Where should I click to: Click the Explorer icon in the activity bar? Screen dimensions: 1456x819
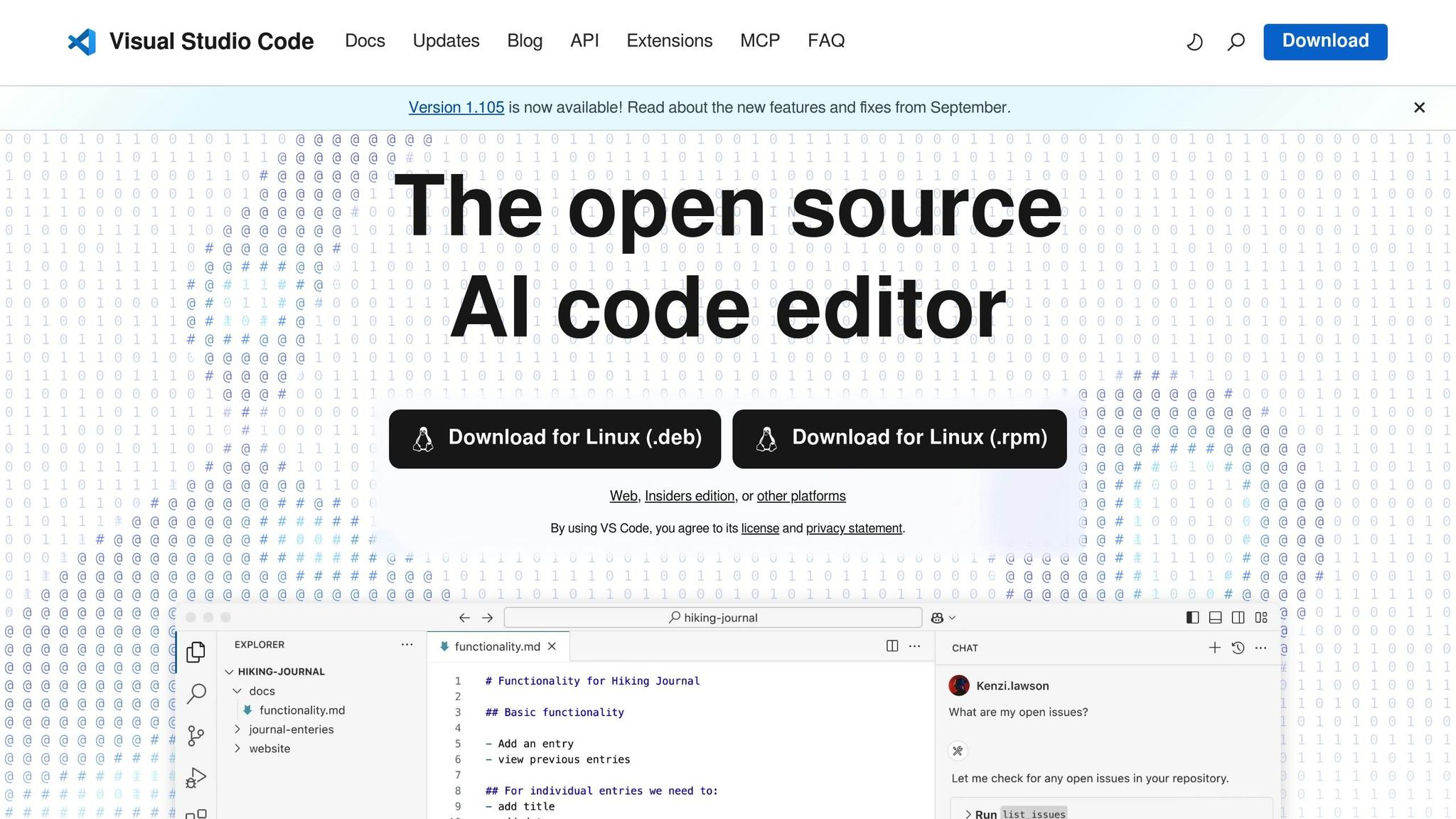(x=196, y=651)
